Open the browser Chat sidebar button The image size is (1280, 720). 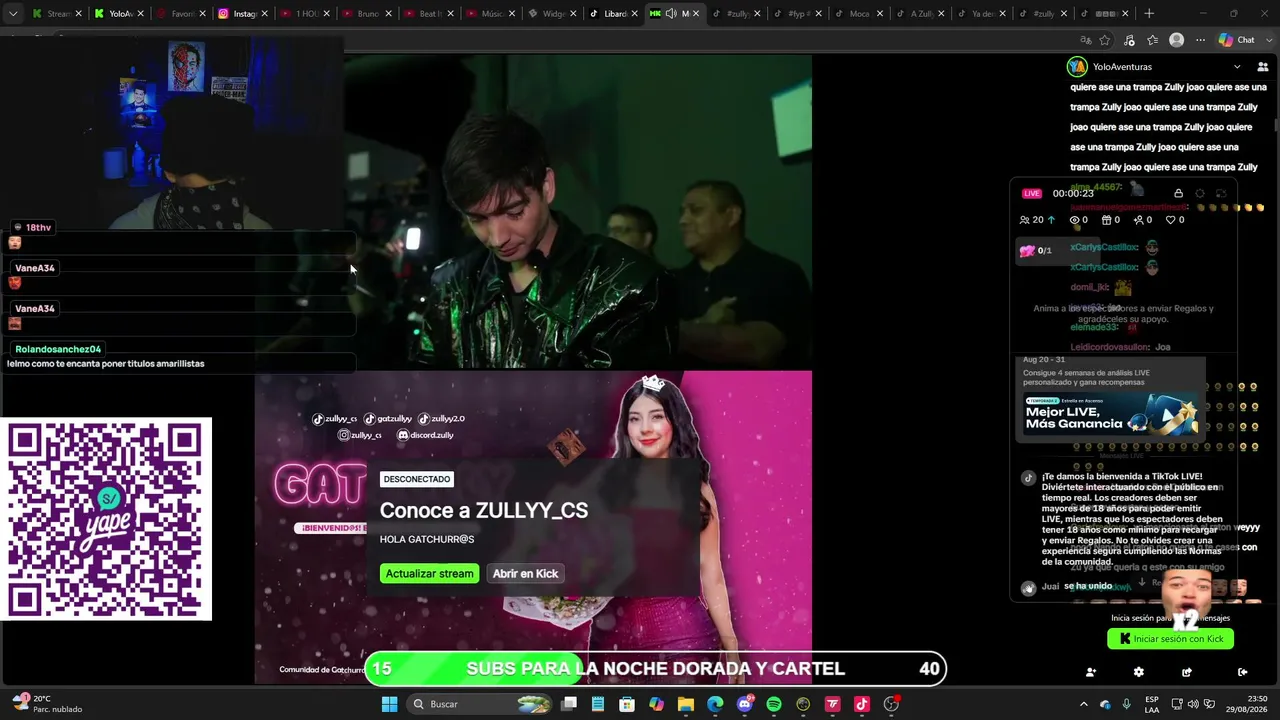click(1237, 40)
